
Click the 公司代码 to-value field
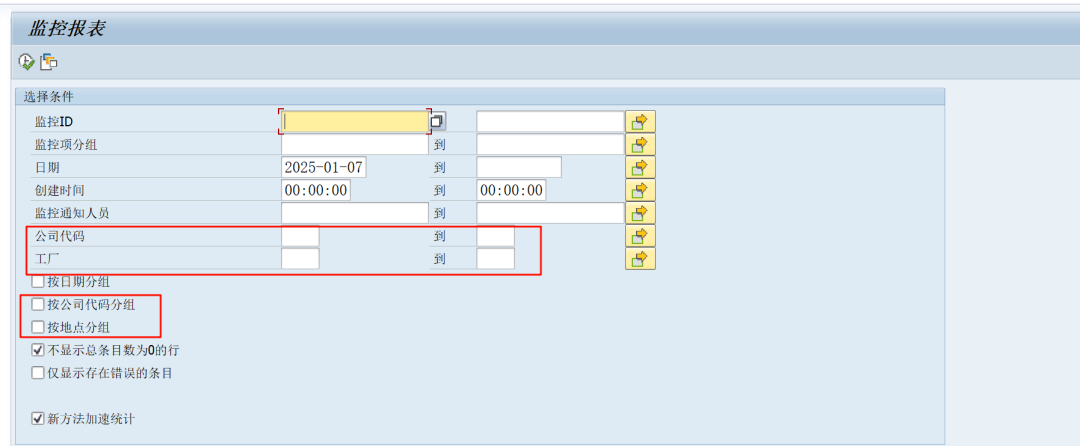click(495, 235)
